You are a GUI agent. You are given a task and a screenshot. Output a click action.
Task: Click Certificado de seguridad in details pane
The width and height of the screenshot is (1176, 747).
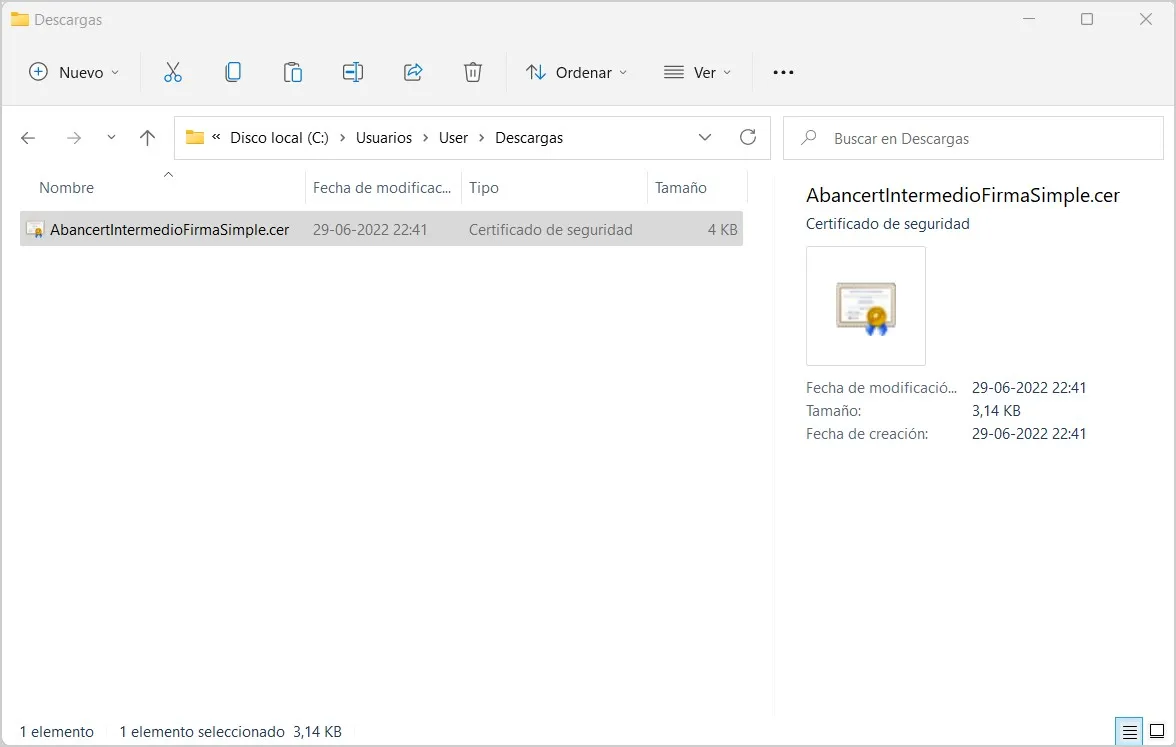pyautogui.click(x=887, y=224)
